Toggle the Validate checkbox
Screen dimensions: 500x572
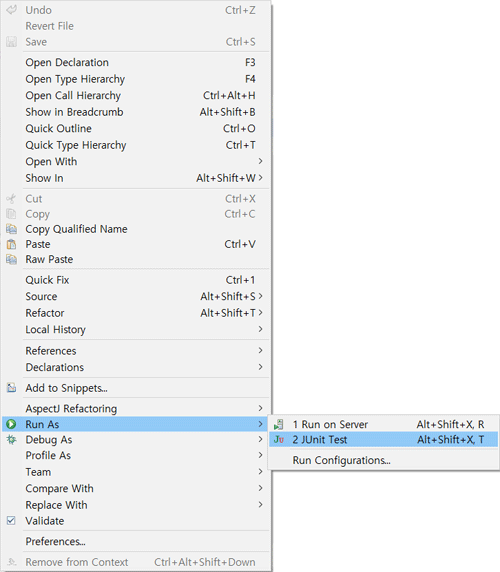click(x=11, y=521)
